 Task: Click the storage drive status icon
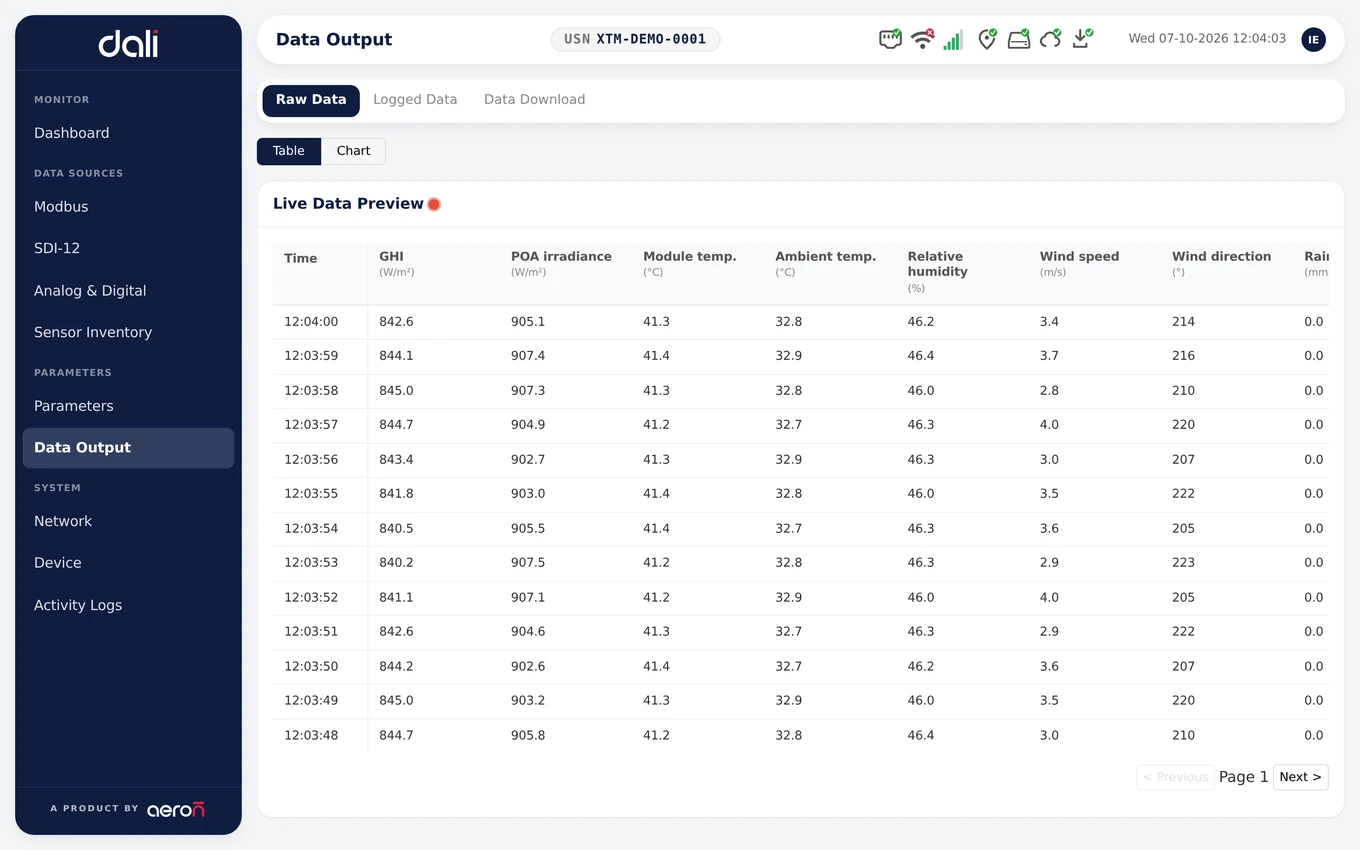[x=1019, y=39]
